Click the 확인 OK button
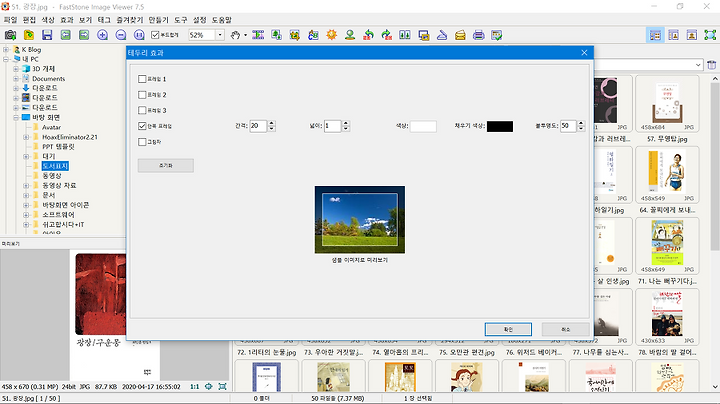The width and height of the screenshot is (720, 404). pos(508,329)
